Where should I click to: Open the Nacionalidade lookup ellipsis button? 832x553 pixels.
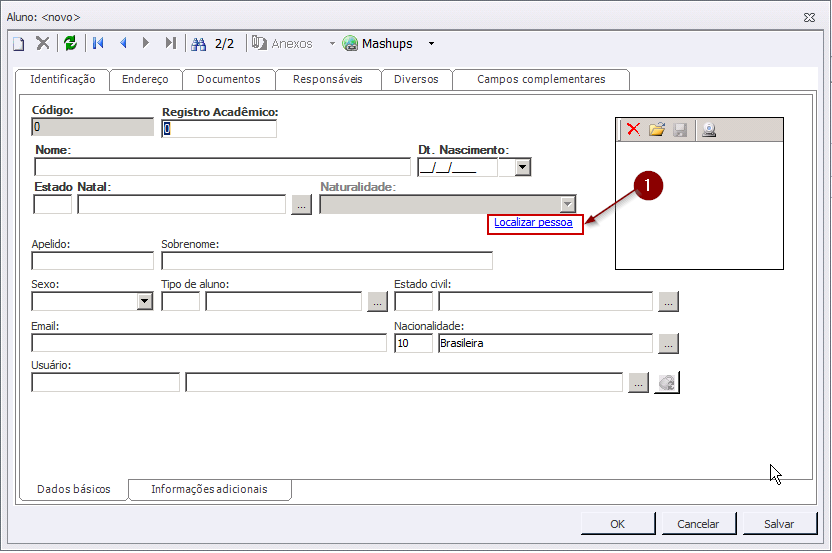click(x=669, y=344)
